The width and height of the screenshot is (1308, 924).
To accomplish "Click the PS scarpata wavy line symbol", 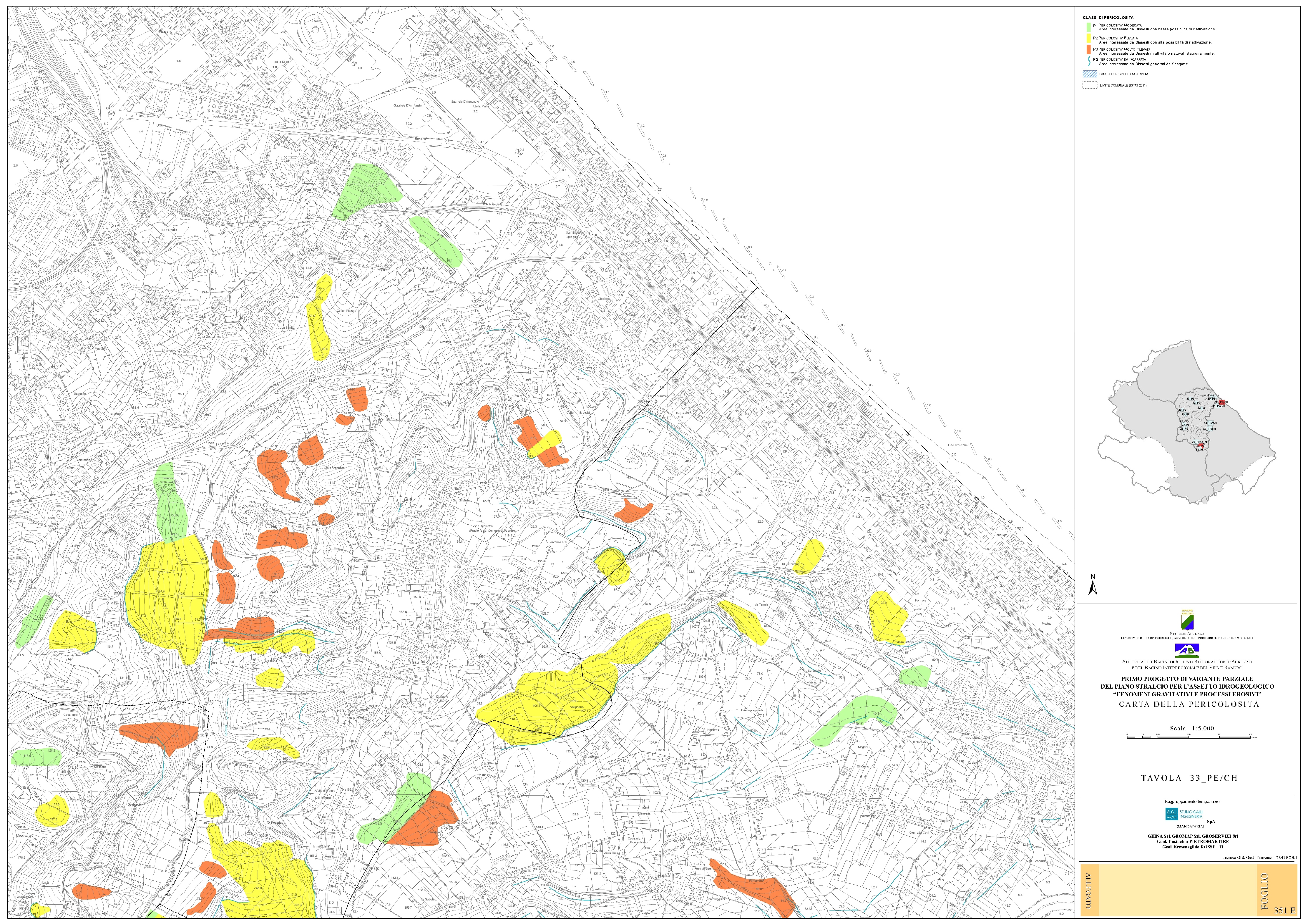I will point(1089,60).
